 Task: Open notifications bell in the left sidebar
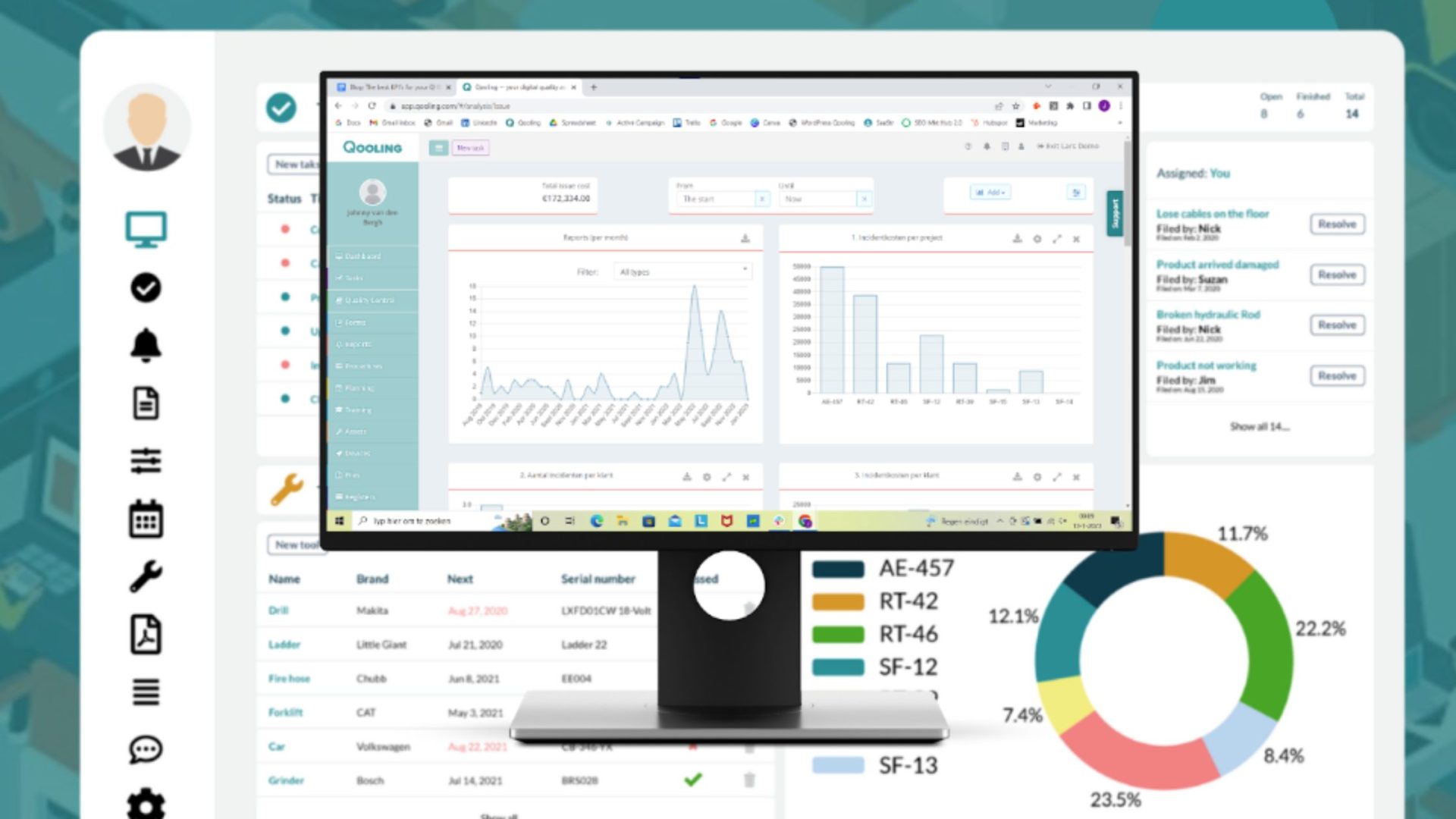pyautogui.click(x=146, y=346)
